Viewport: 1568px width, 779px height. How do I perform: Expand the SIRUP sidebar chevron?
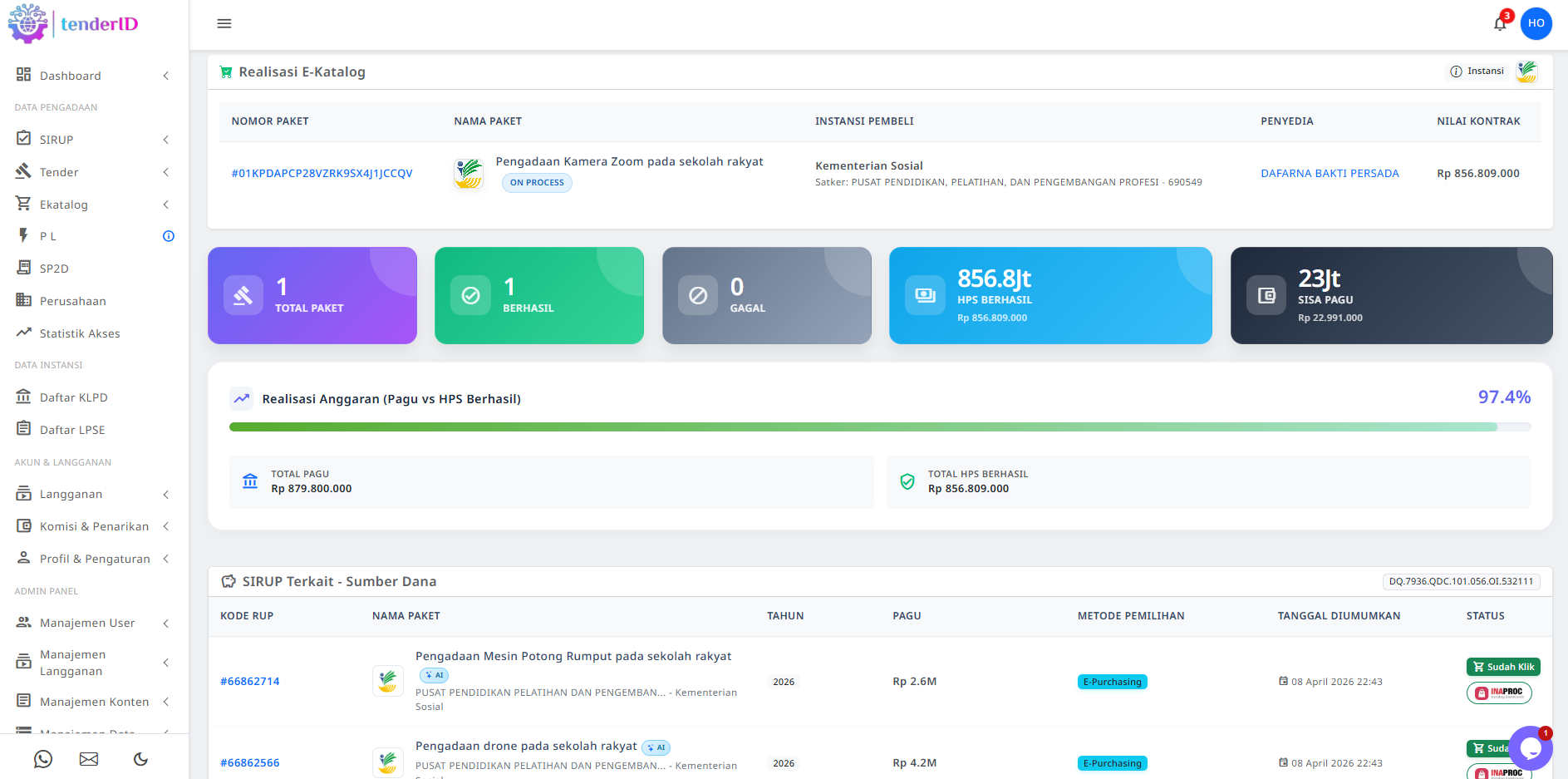pyautogui.click(x=166, y=140)
